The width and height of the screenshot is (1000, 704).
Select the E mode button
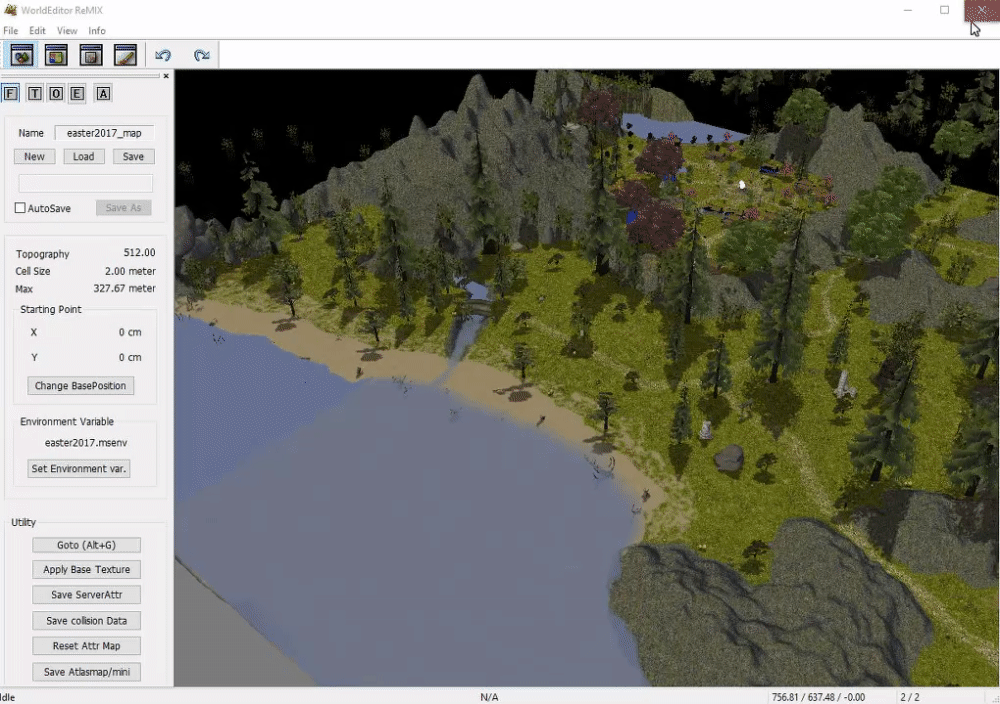(x=77, y=94)
